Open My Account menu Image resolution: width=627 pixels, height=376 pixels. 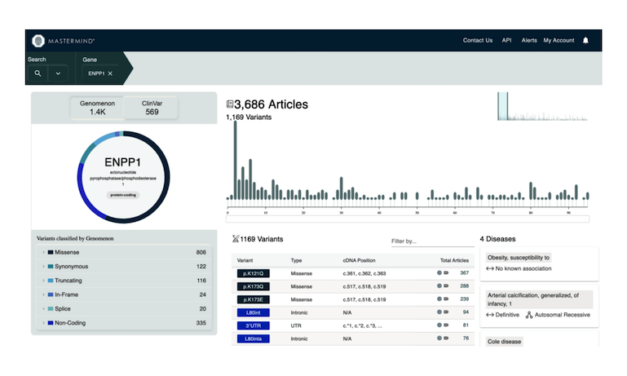pos(558,40)
